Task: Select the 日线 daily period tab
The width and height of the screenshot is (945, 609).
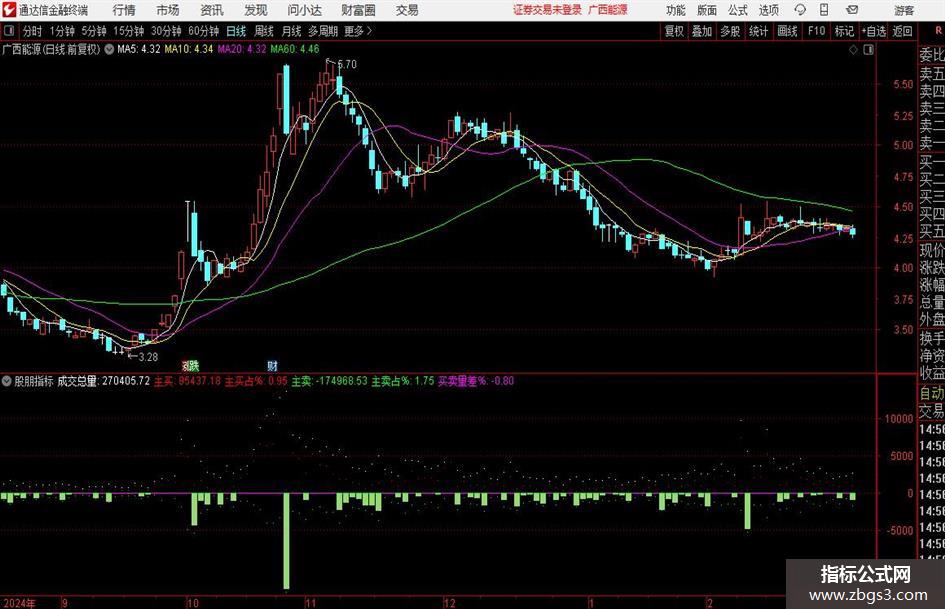Action: [236, 31]
